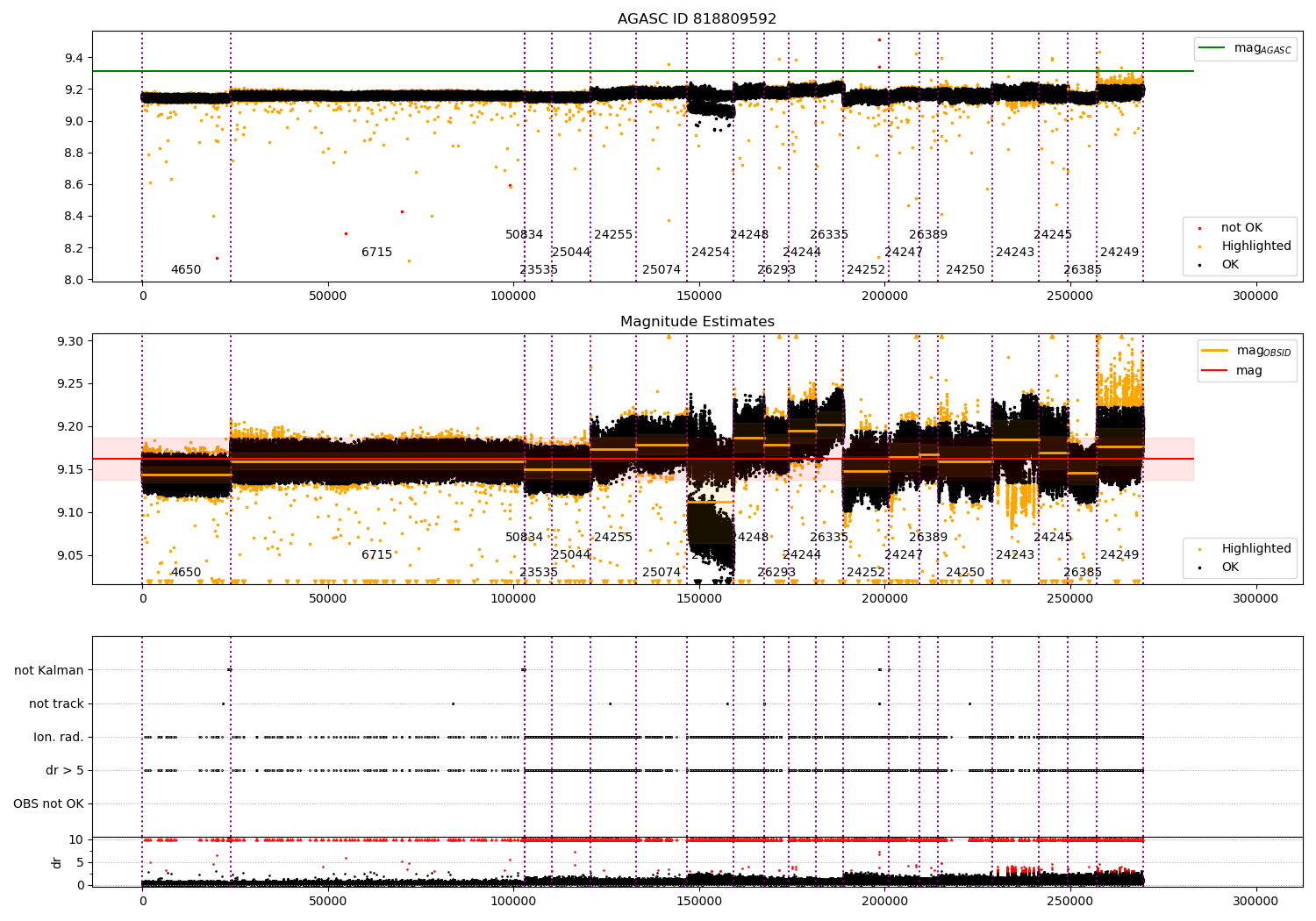
Task: Click the 'not Kalman' axis label
Action: coord(49,670)
